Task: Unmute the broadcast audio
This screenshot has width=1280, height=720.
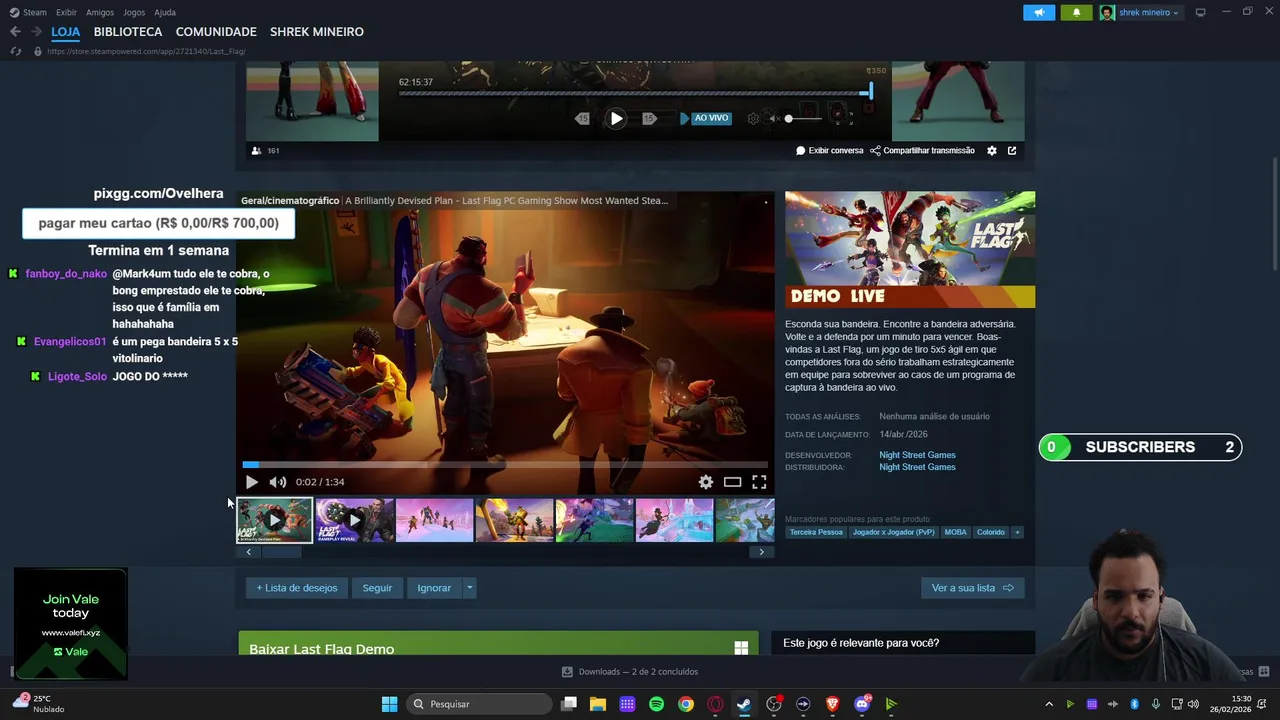Action: tap(773, 118)
